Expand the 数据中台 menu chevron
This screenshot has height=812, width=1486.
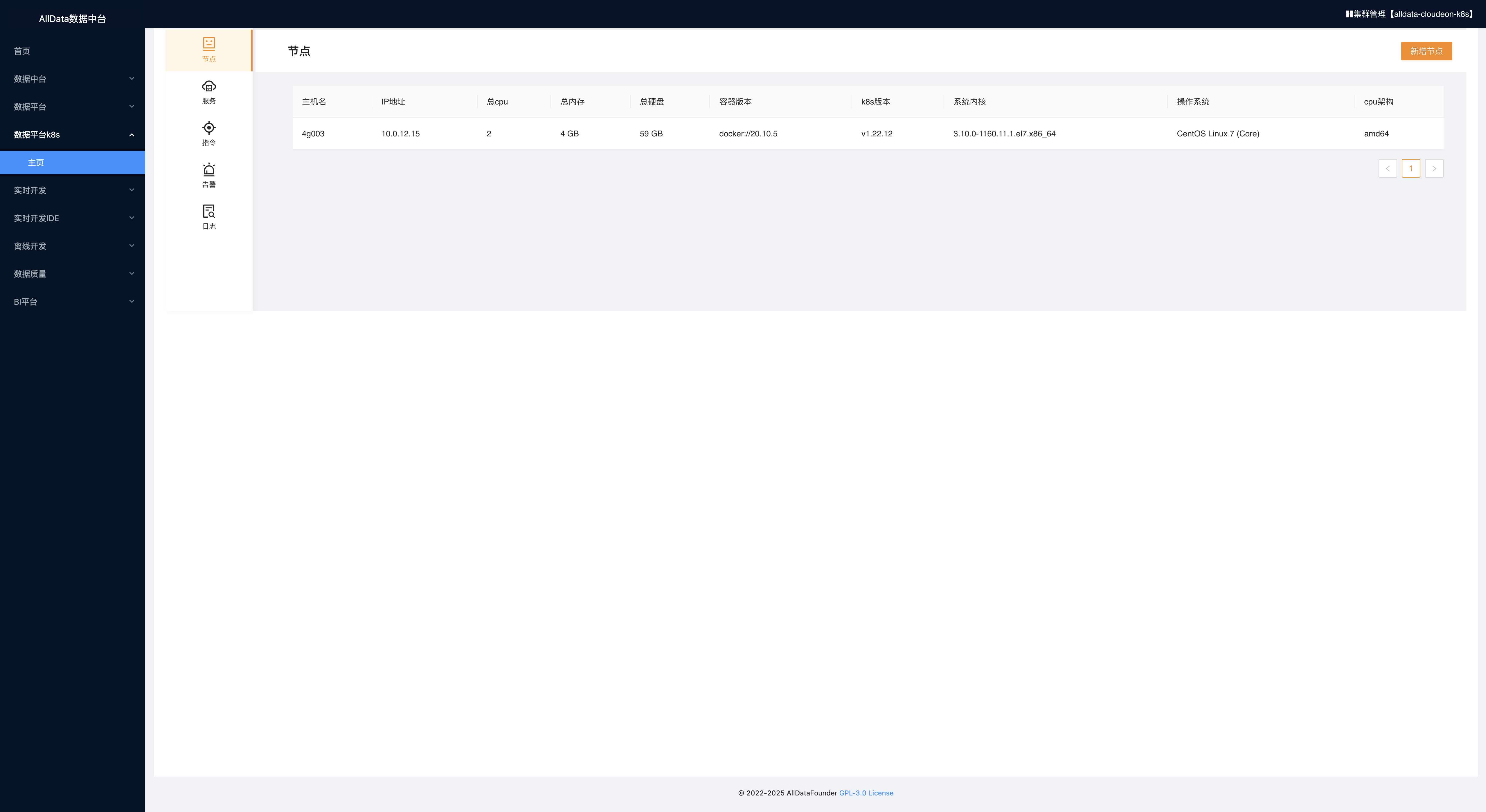tap(132, 78)
